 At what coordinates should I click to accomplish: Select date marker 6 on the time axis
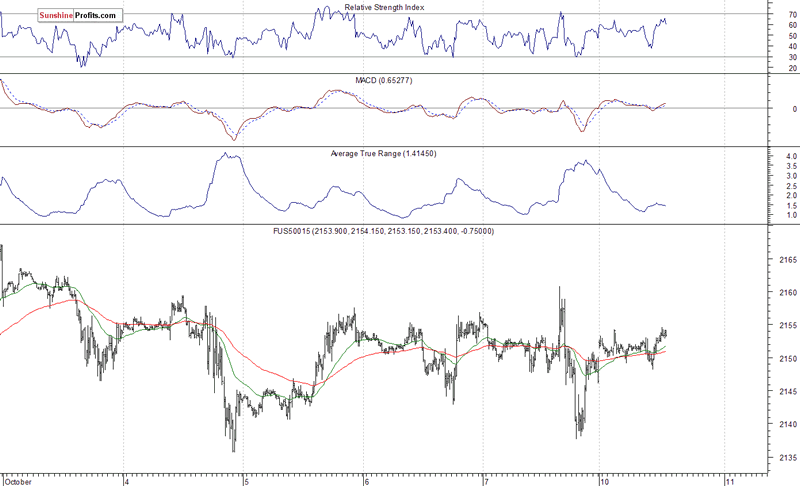click(x=365, y=479)
